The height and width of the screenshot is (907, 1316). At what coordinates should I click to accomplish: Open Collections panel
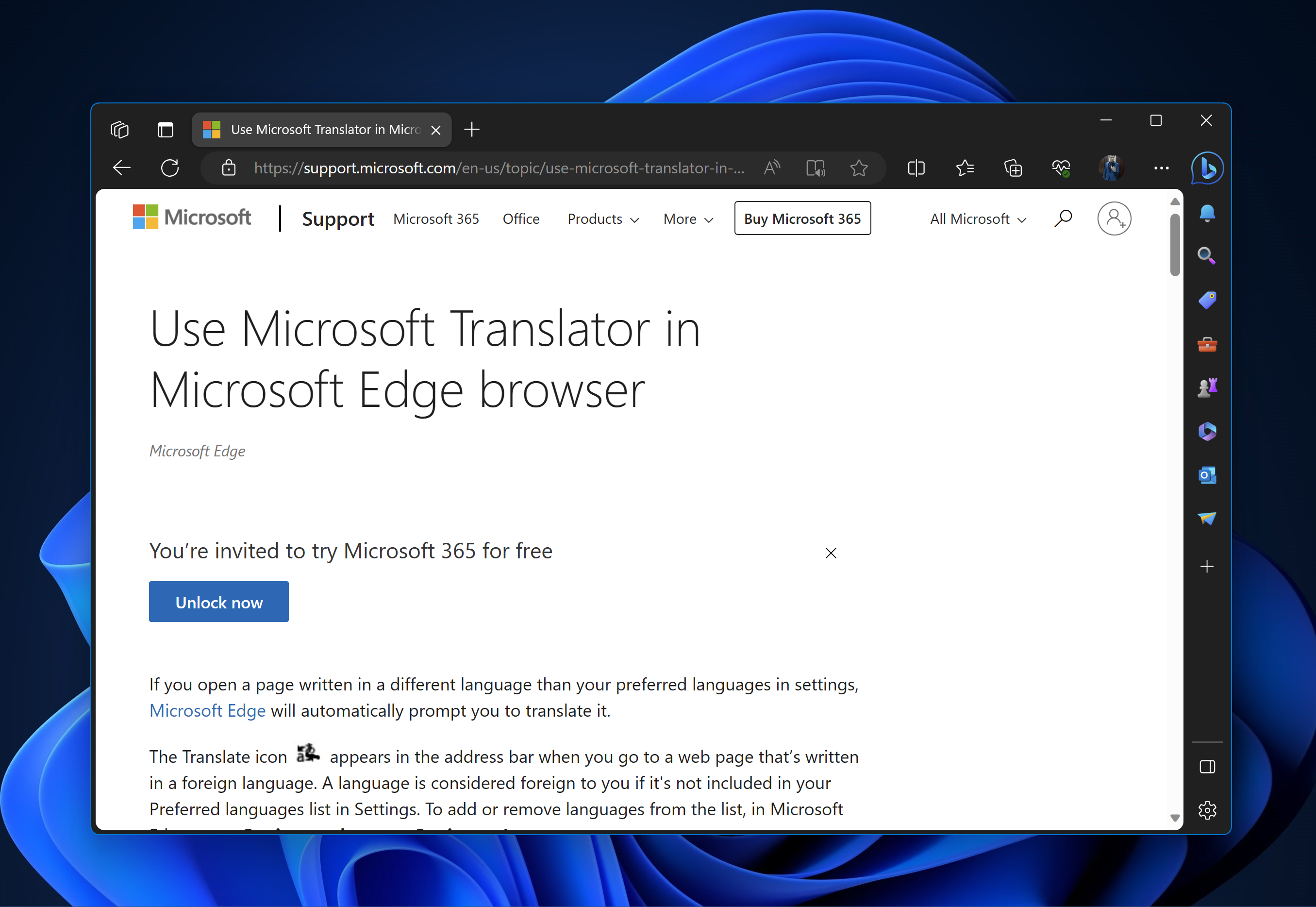point(1013,168)
